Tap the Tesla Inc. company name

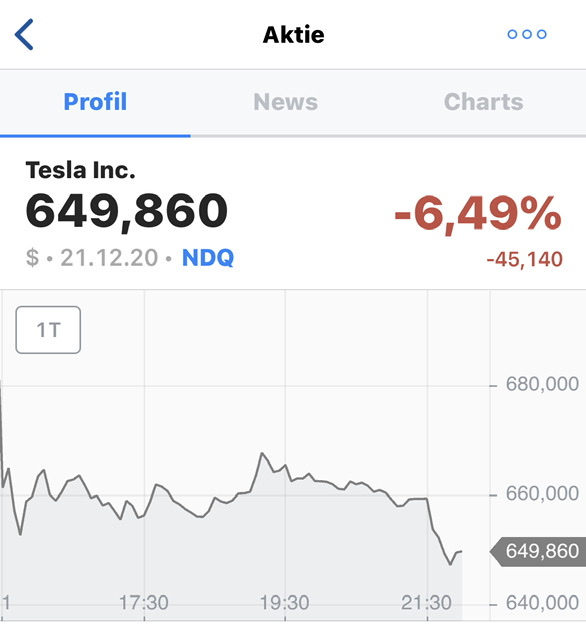pyautogui.click(x=80, y=170)
